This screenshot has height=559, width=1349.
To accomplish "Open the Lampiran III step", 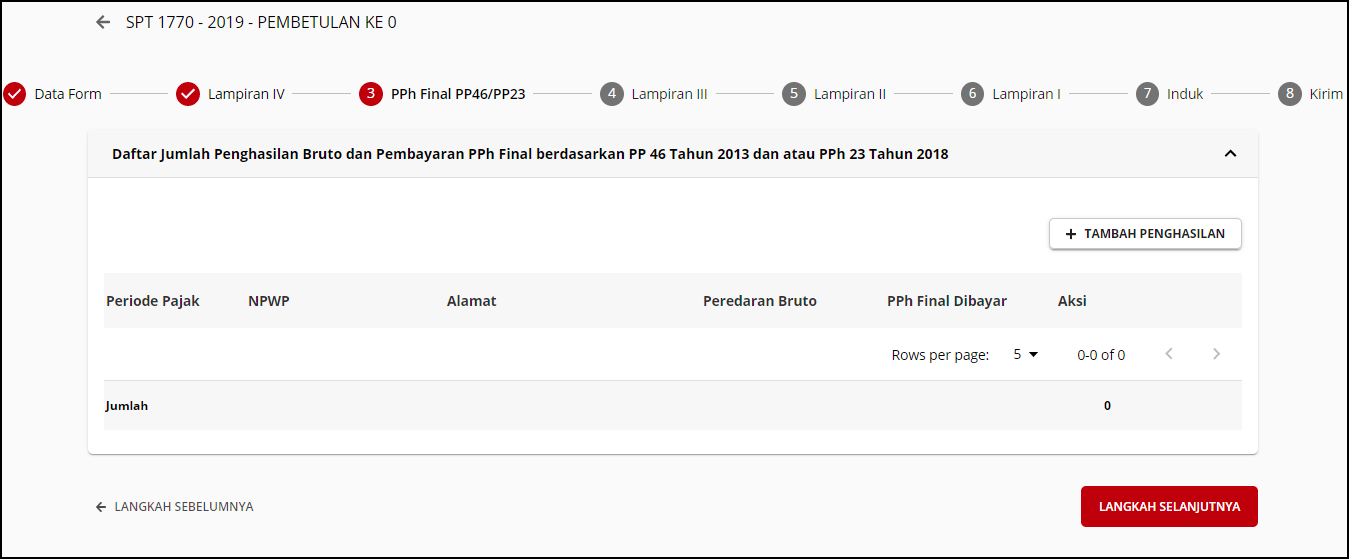I will [669, 94].
